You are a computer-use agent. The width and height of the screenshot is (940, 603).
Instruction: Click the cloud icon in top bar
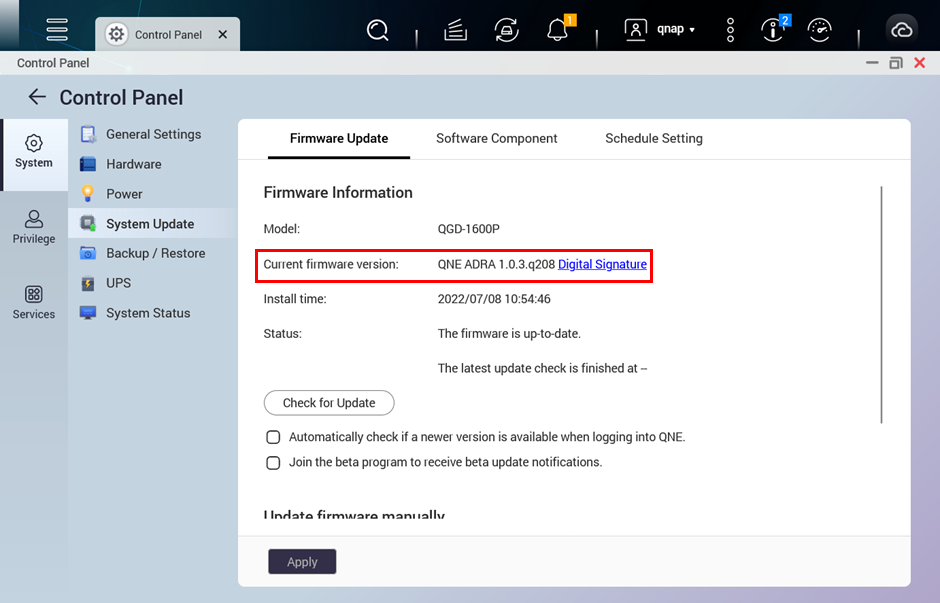(902, 29)
